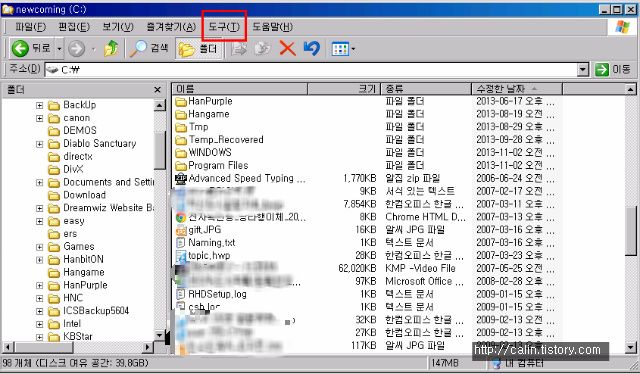This screenshot has width=640, height=374.
Task: Go back with the green Back arrow
Action: point(20,49)
